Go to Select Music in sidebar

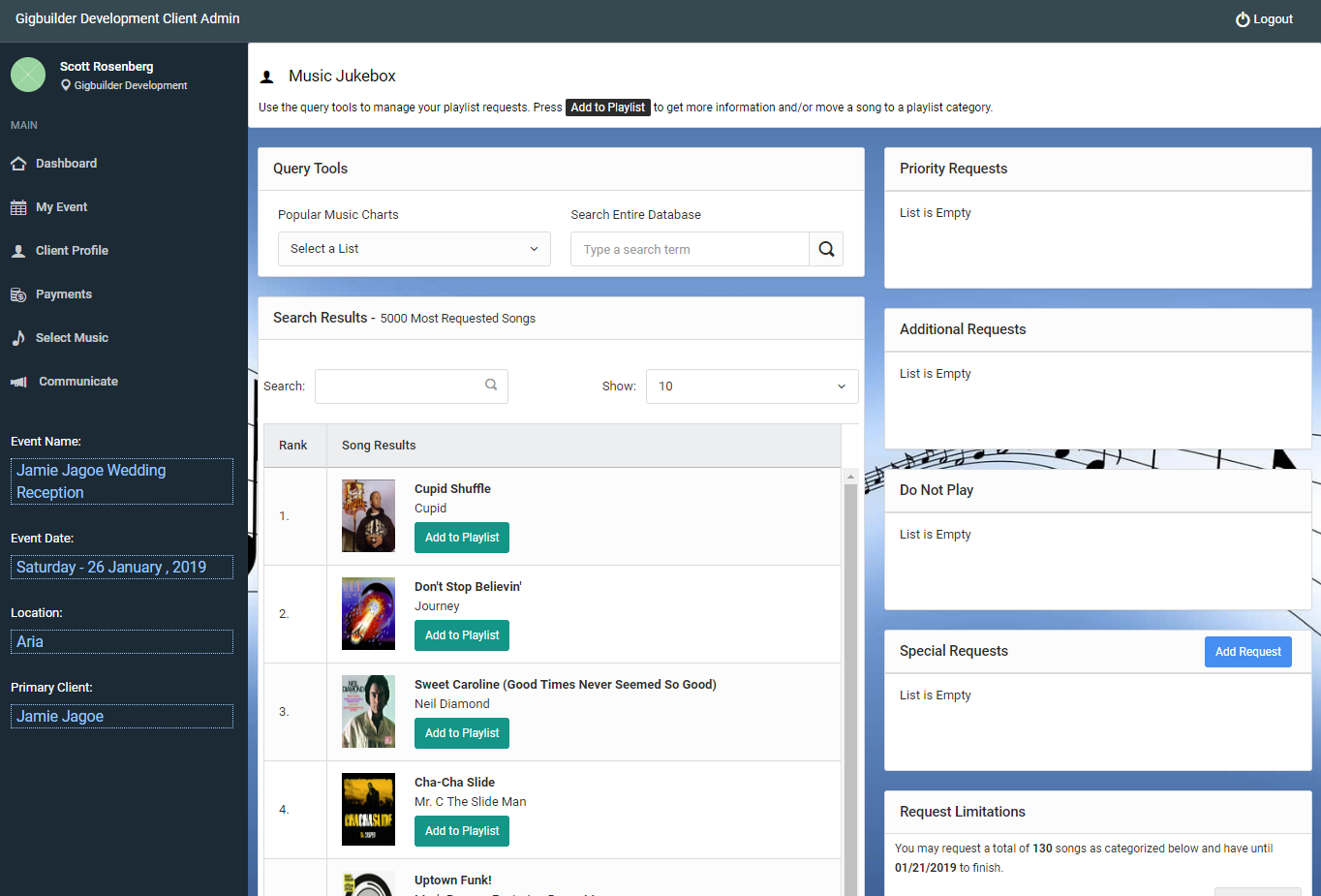pos(72,338)
